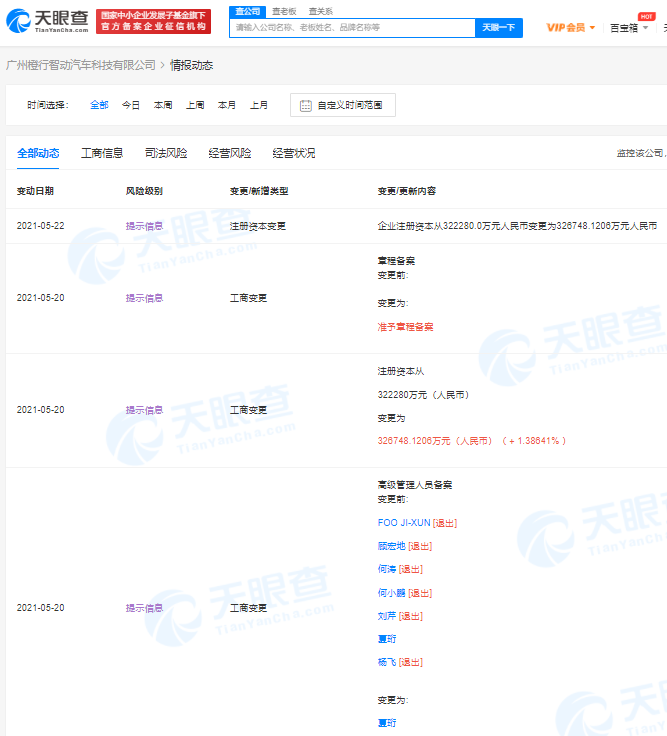Screen dimensions: 667x736
Task: Expand the VIP会员 dropdown
Action: (570, 27)
